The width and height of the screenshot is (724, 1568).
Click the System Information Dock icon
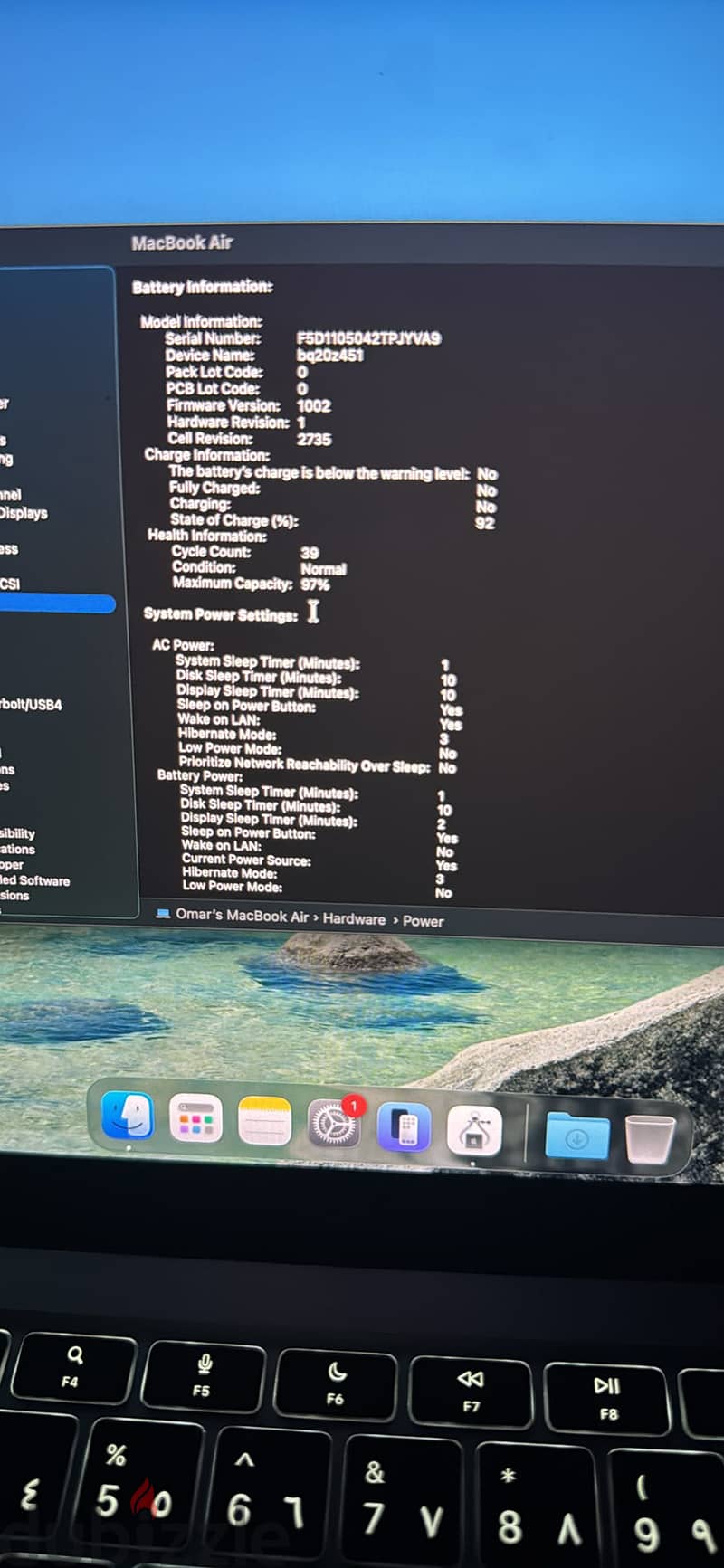coord(474,1130)
